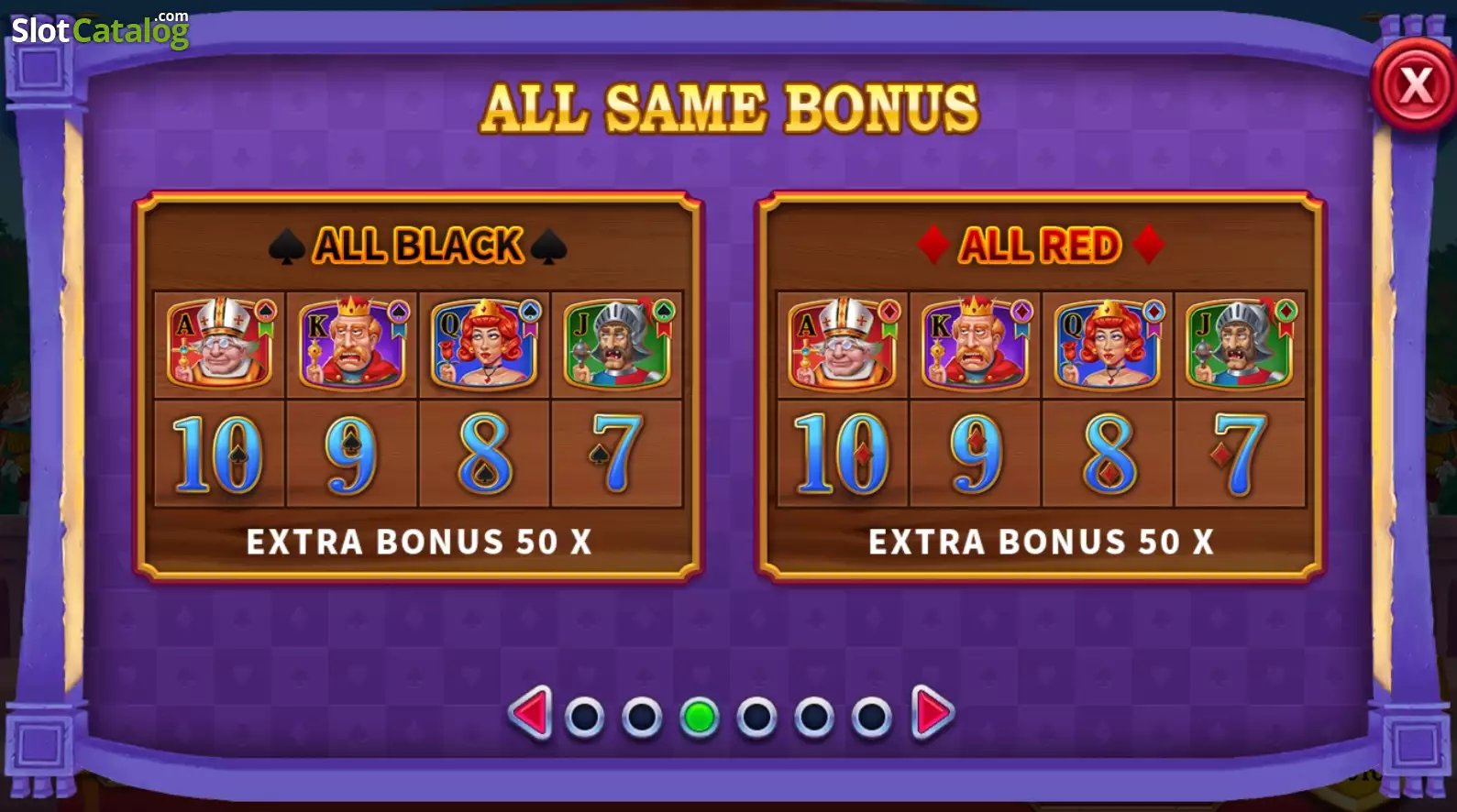Image resolution: width=1457 pixels, height=812 pixels.
Task: Select the red 7 of diamonds symbol
Action: [x=1239, y=453]
